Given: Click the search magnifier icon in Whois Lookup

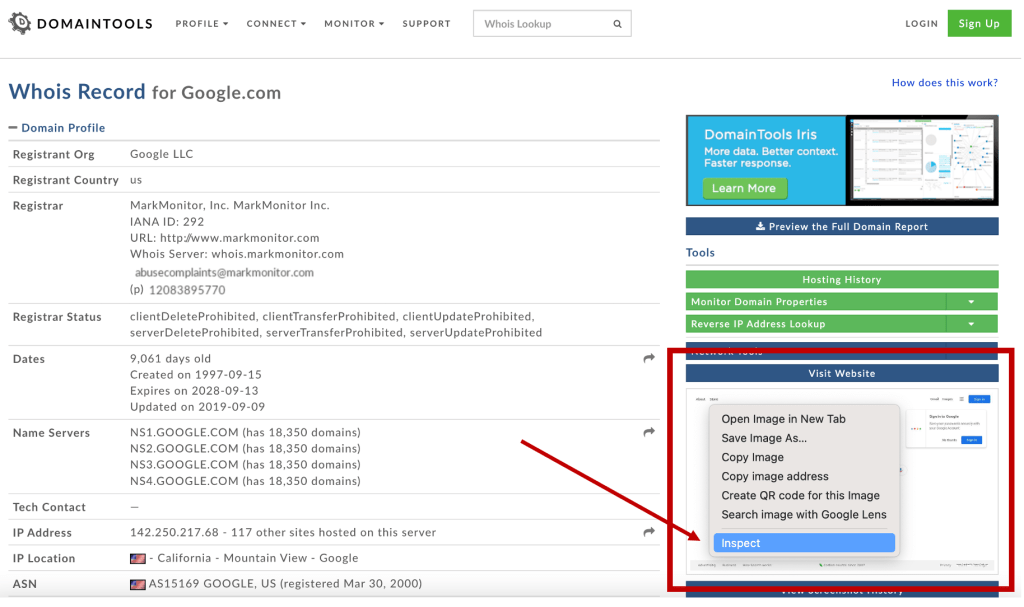Looking at the screenshot, I should click(x=617, y=24).
